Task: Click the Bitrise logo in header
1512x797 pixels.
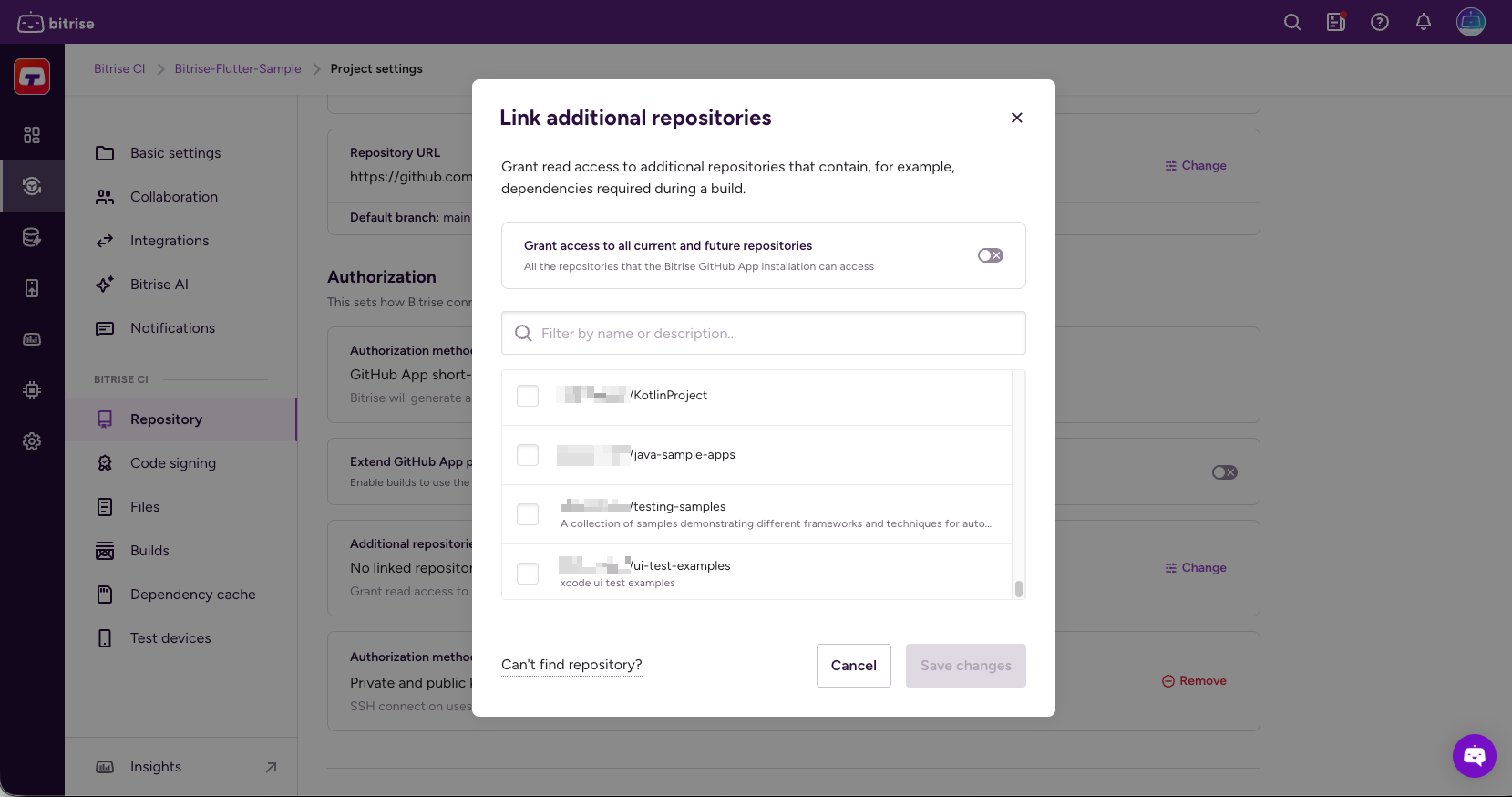Action: coord(56,23)
